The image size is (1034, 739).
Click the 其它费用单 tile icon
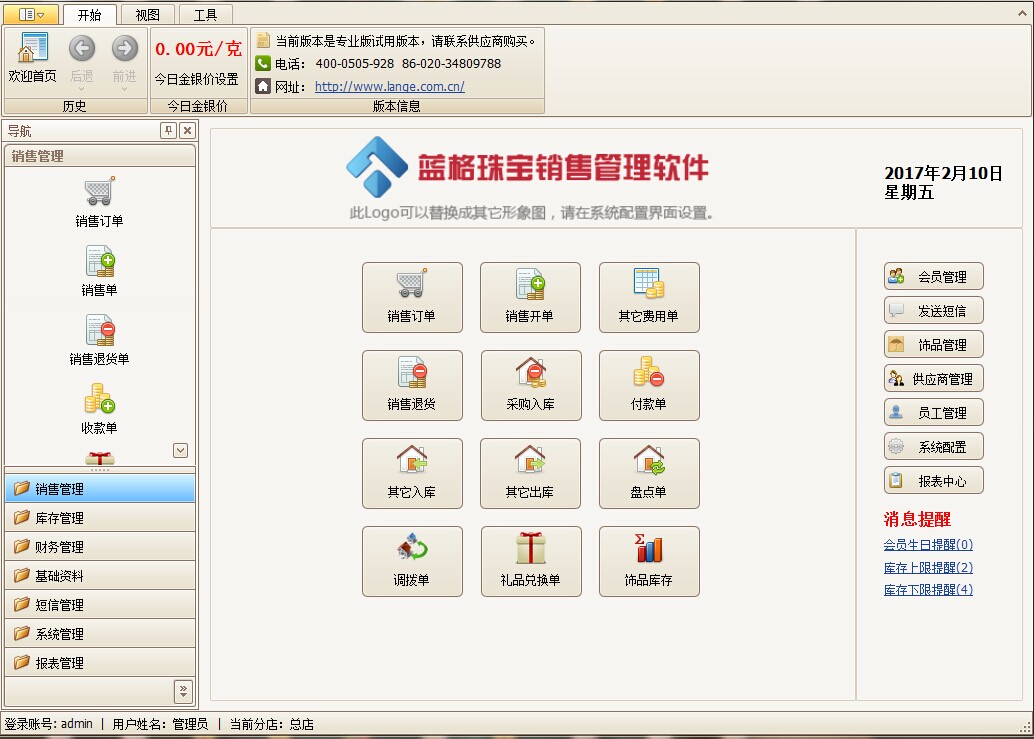(648, 284)
